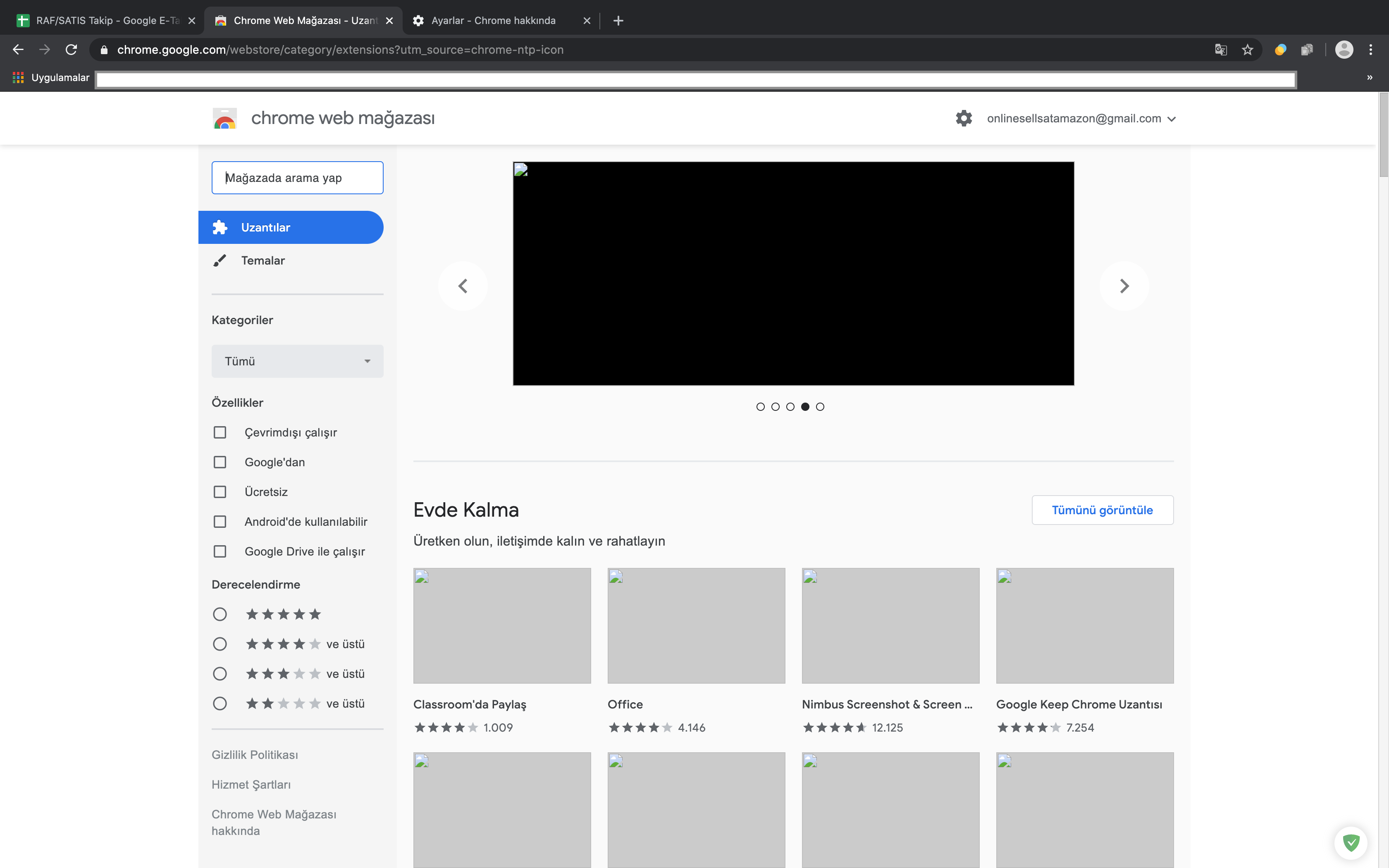The height and width of the screenshot is (868, 1389).
Task: Enable the Çevrimdışı çalışır checkbox
Action: [x=220, y=432]
